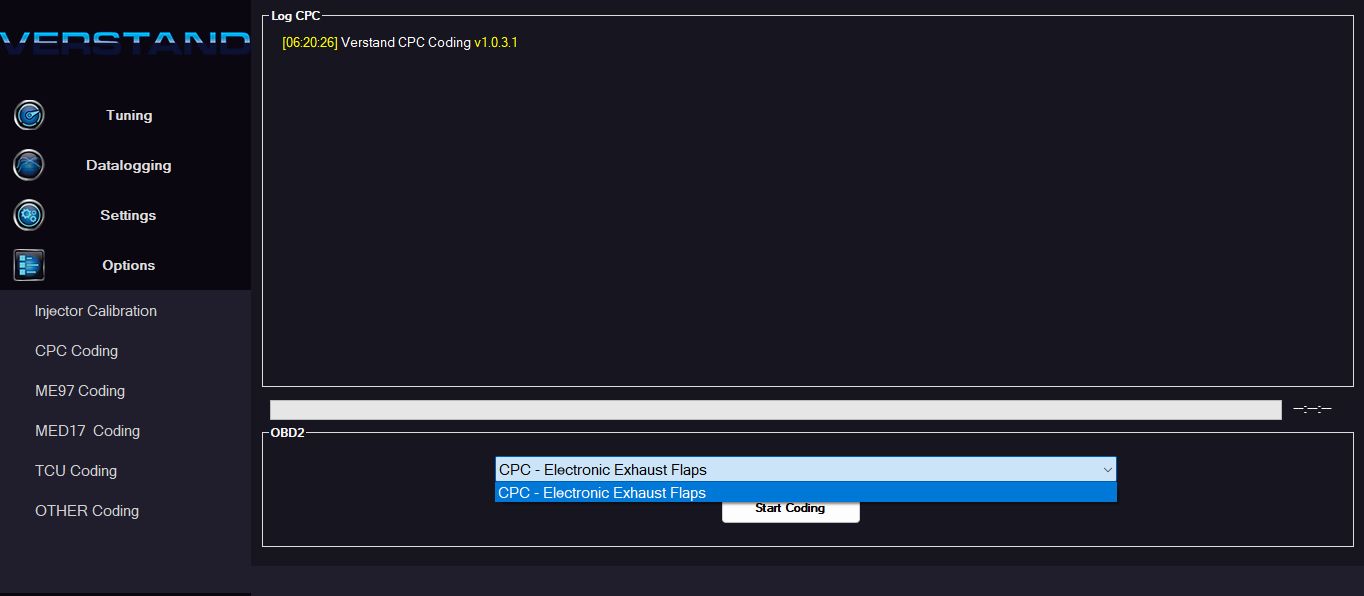Select the Settings text label

point(128,215)
